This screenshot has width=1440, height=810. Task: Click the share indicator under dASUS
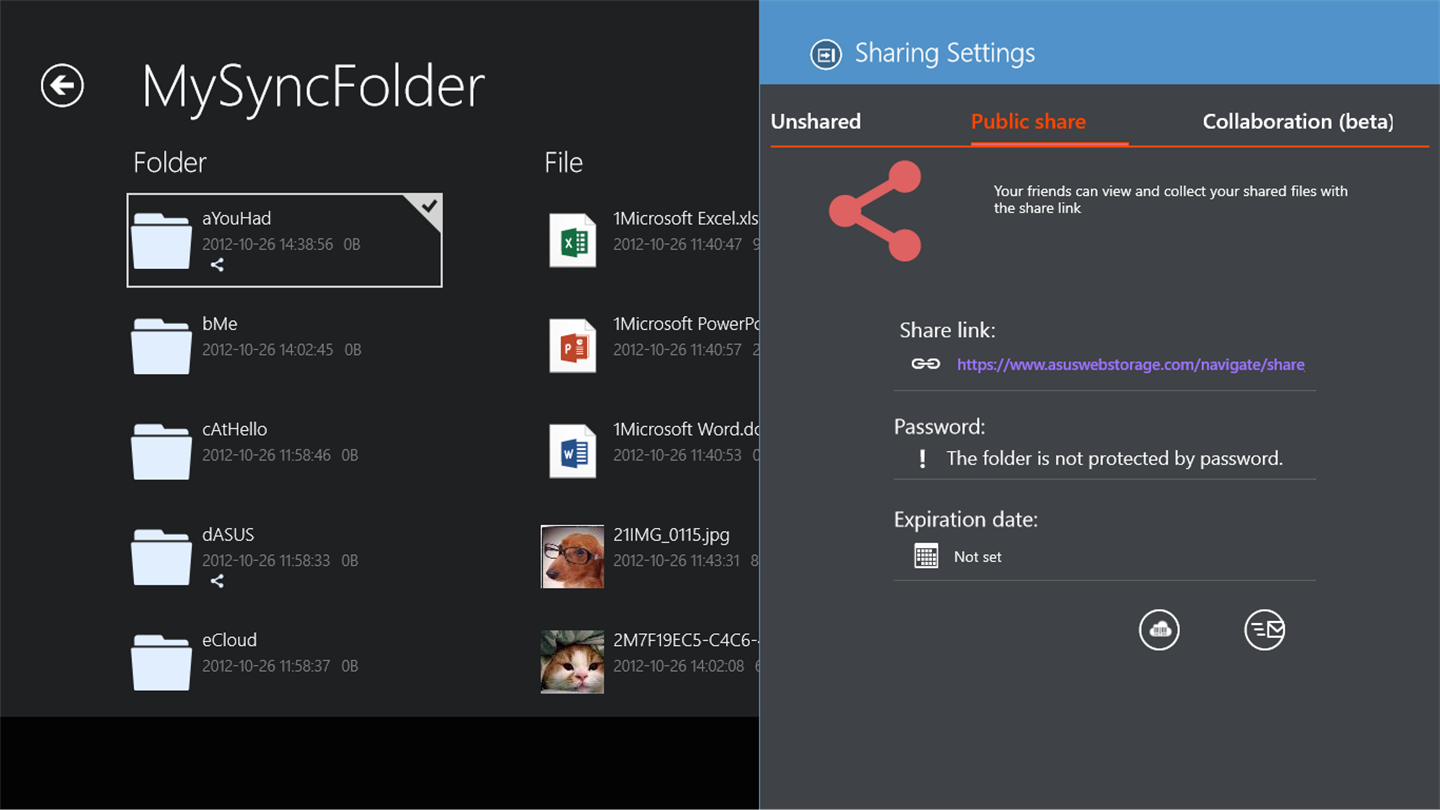[x=217, y=581]
